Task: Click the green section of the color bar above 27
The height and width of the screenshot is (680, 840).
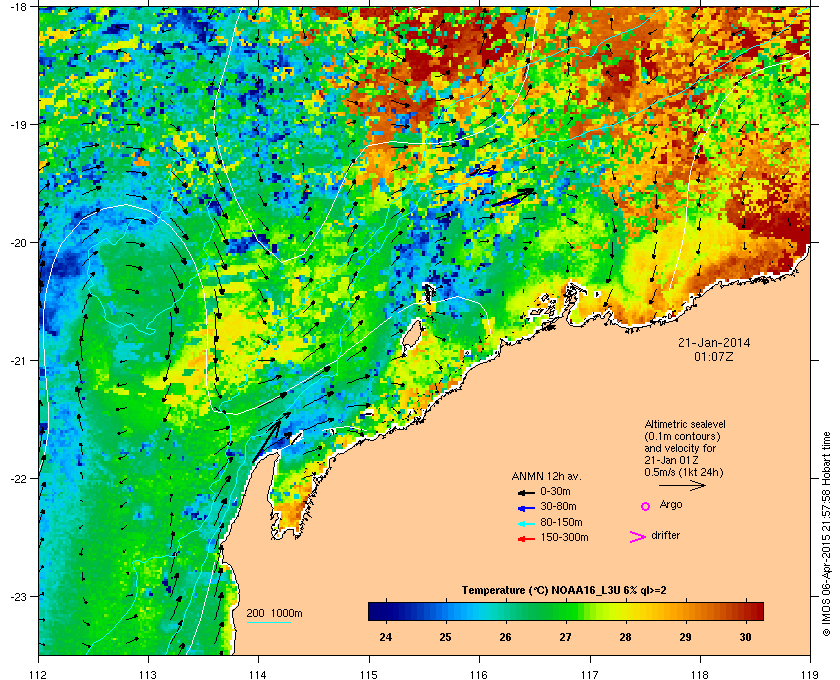Action: (566, 611)
